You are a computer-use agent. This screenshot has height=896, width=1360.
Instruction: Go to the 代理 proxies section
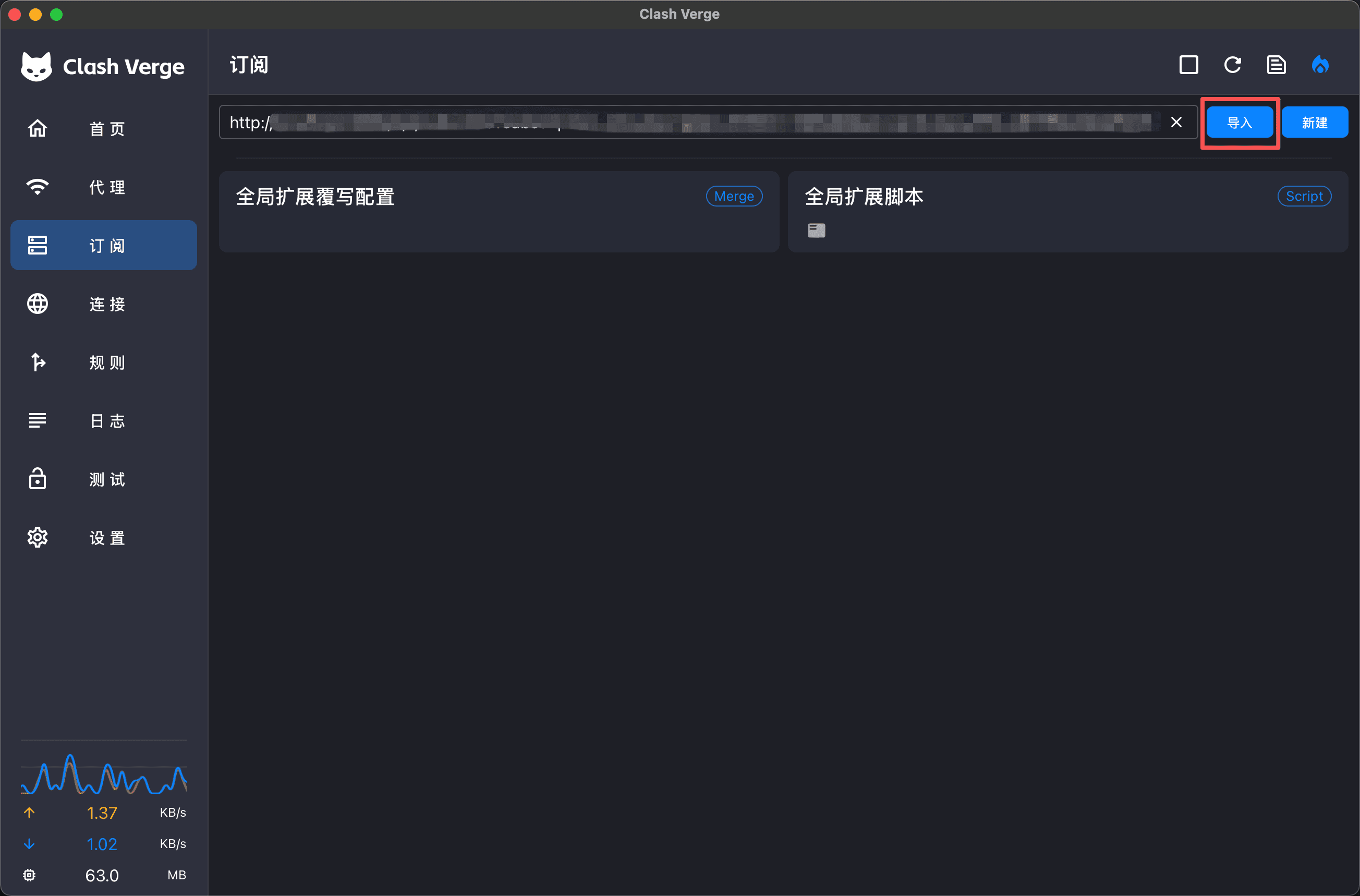coord(103,187)
